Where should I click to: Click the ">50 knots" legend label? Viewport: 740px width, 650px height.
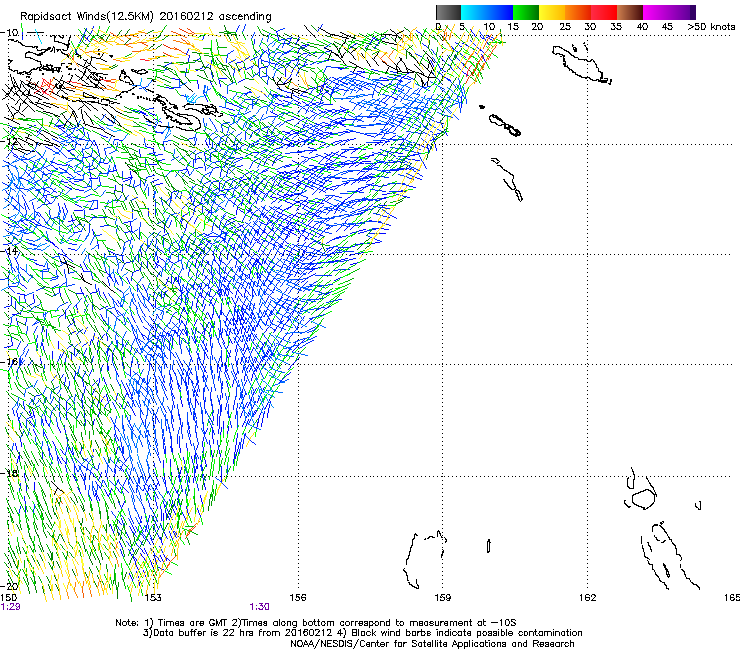coord(711,26)
